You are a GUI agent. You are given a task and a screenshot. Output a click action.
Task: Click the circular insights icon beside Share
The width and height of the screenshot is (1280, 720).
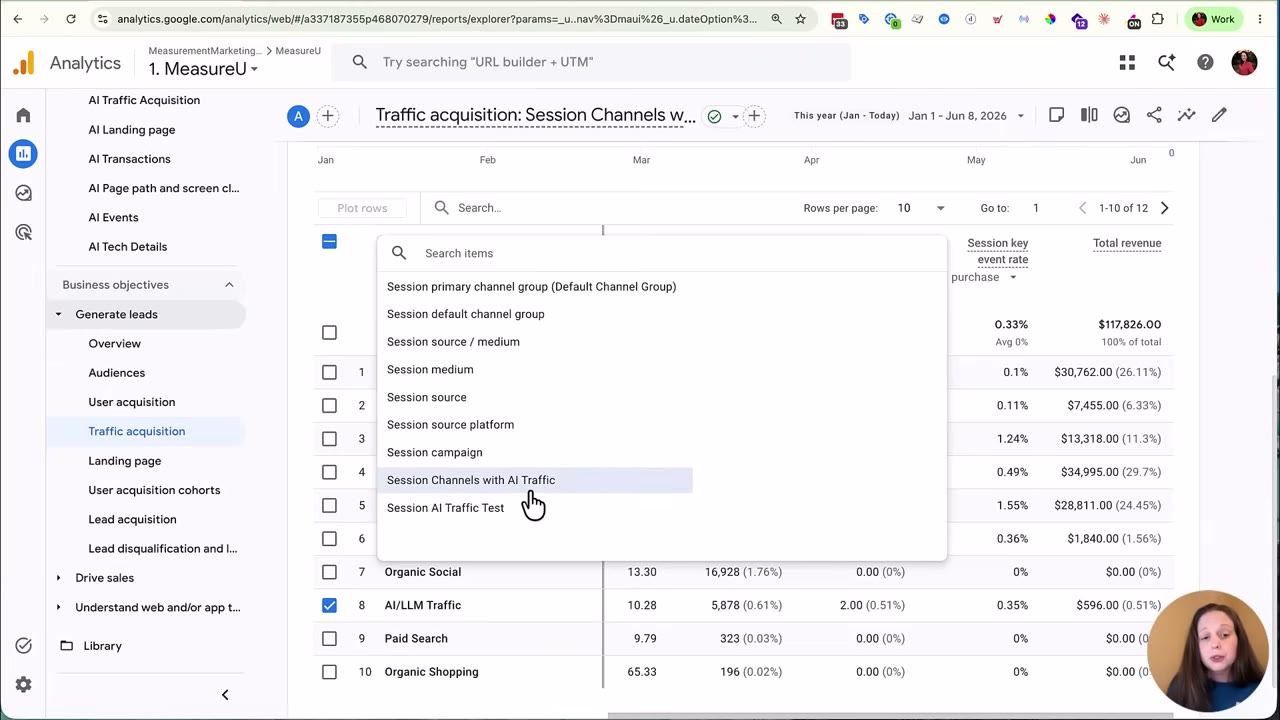(x=1121, y=115)
